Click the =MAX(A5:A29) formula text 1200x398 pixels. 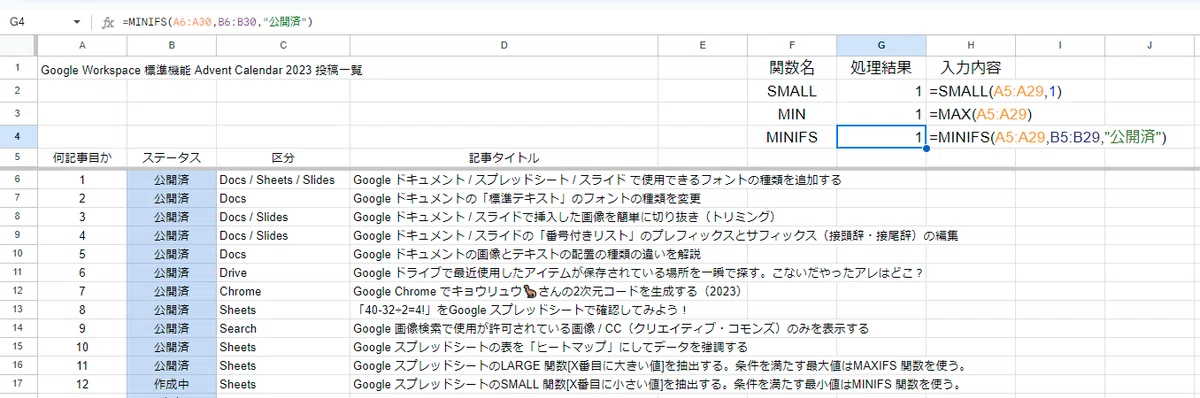coord(981,113)
